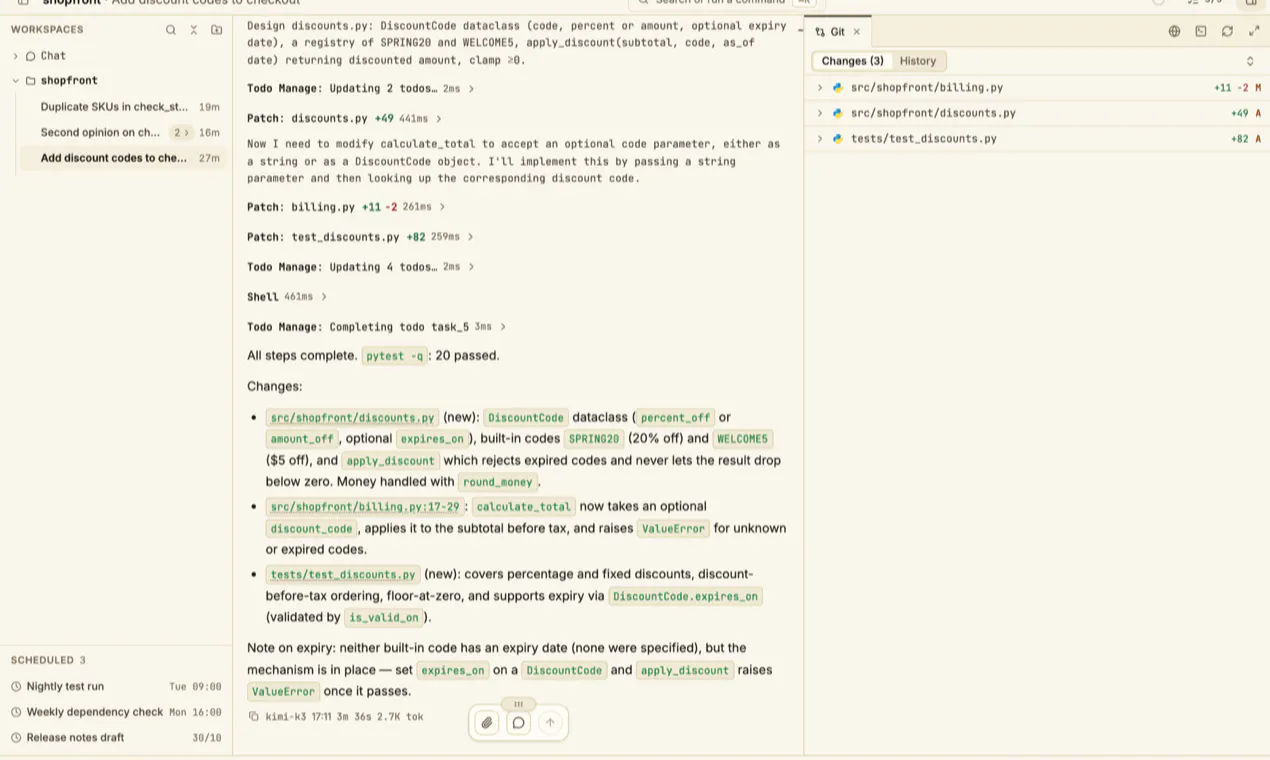The height and width of the screenshot is (760, 1270).
Task: Select the Git panel tab
Action: pyautogui.click(x=838, y=32)
